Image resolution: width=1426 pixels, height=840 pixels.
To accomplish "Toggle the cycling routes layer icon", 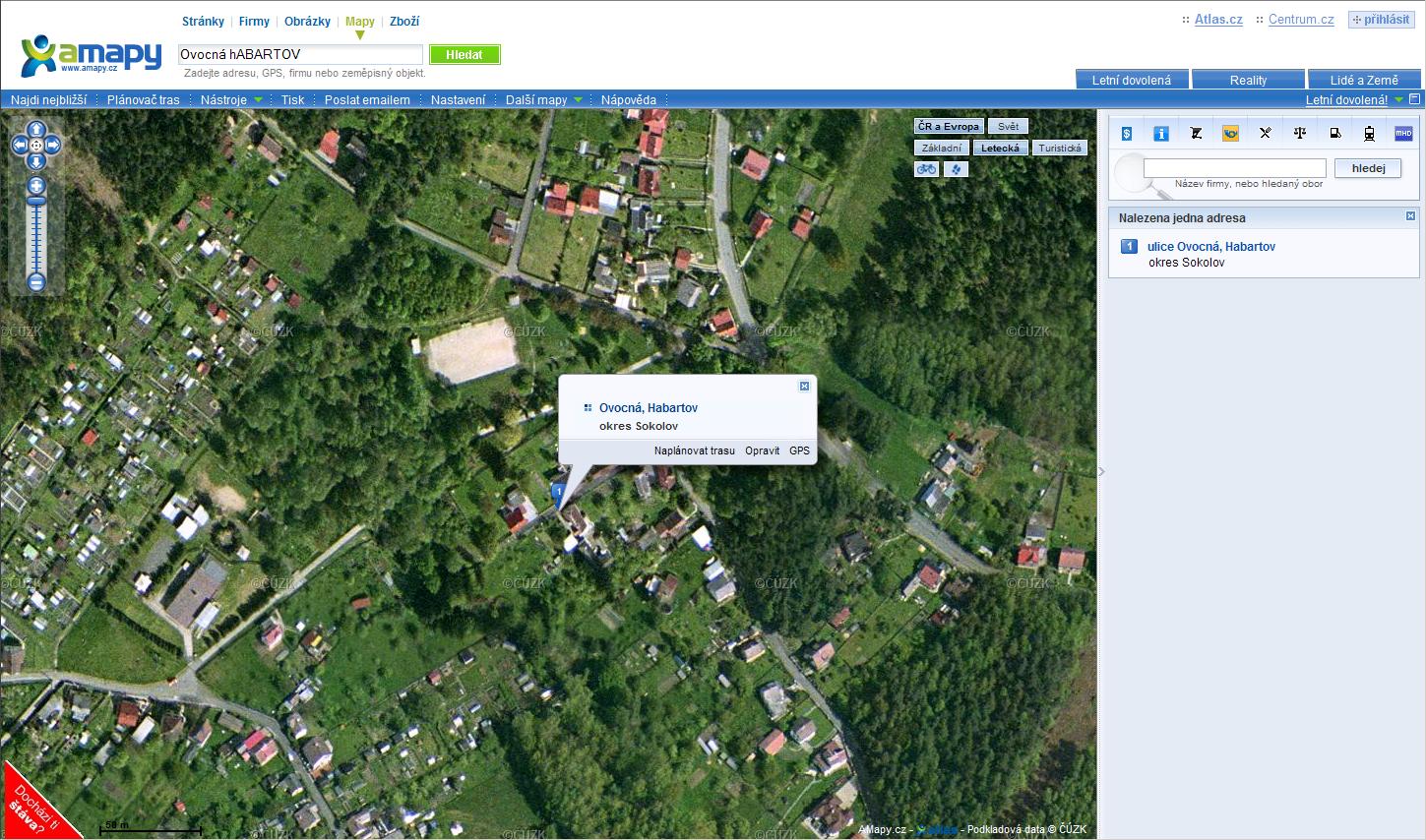I will [x=926, y=169].
